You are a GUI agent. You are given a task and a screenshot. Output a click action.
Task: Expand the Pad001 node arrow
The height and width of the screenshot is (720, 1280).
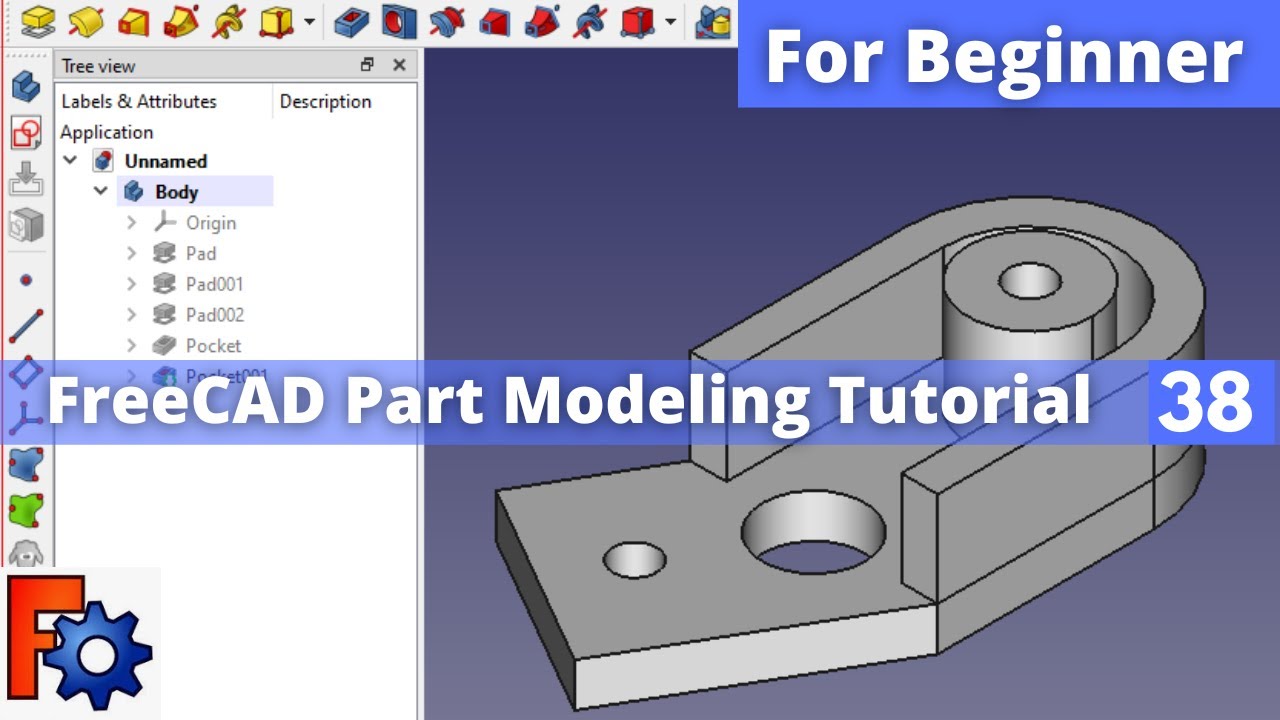tap(131, 284)
